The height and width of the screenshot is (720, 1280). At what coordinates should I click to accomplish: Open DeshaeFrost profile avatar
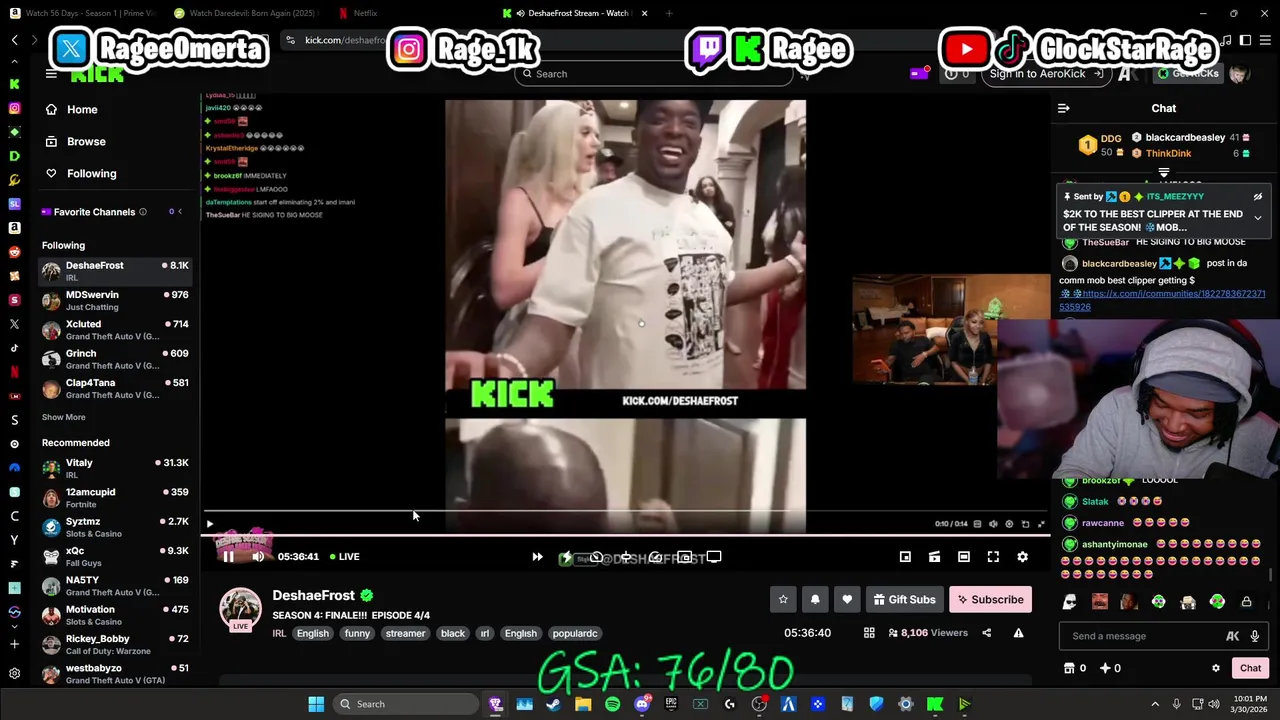pos(240,609)
